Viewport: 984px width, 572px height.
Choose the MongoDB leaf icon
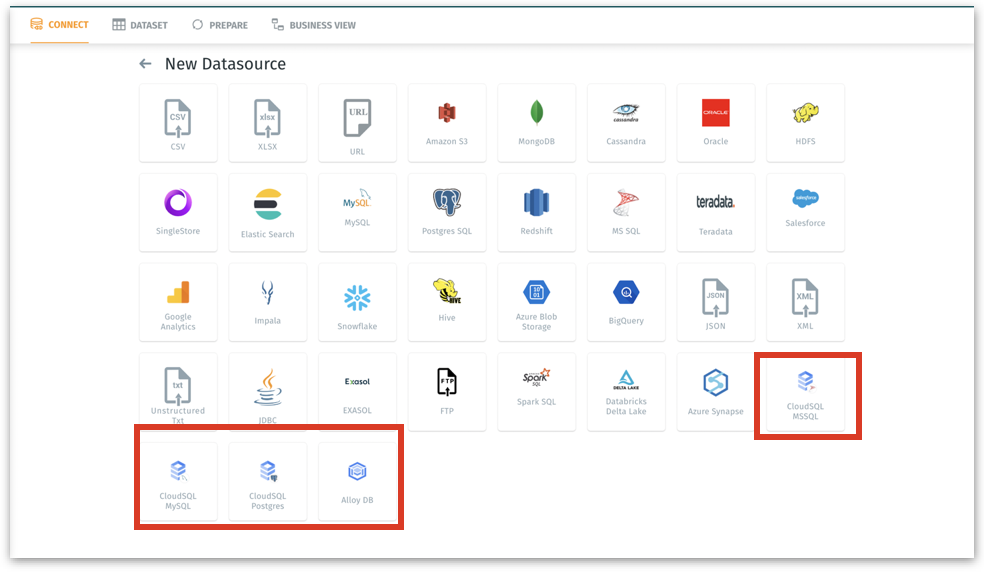pyautogui.click(x=537, y=113)
